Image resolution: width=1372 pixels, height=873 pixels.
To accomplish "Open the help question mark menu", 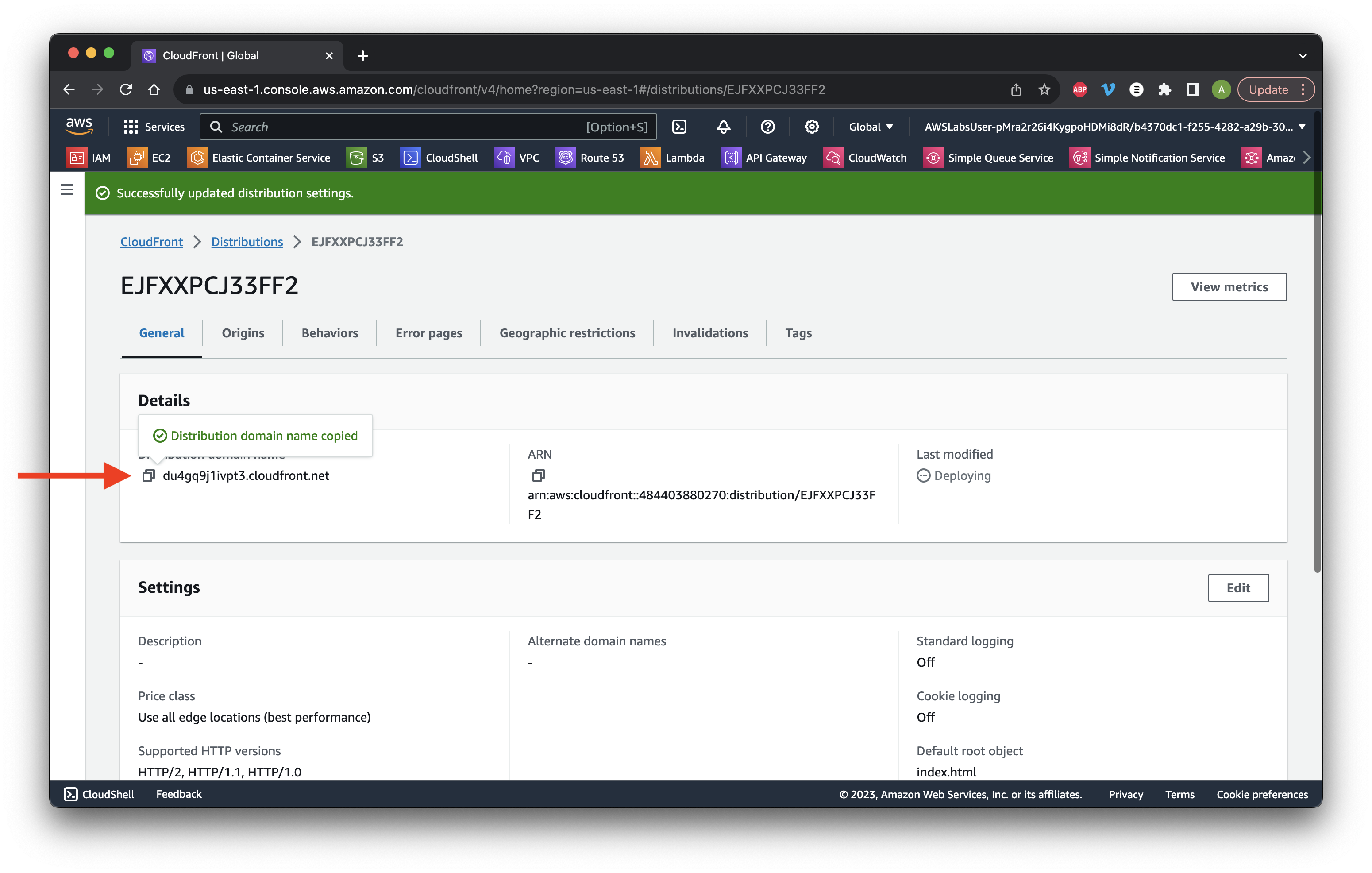I will (x=767, y=127).
